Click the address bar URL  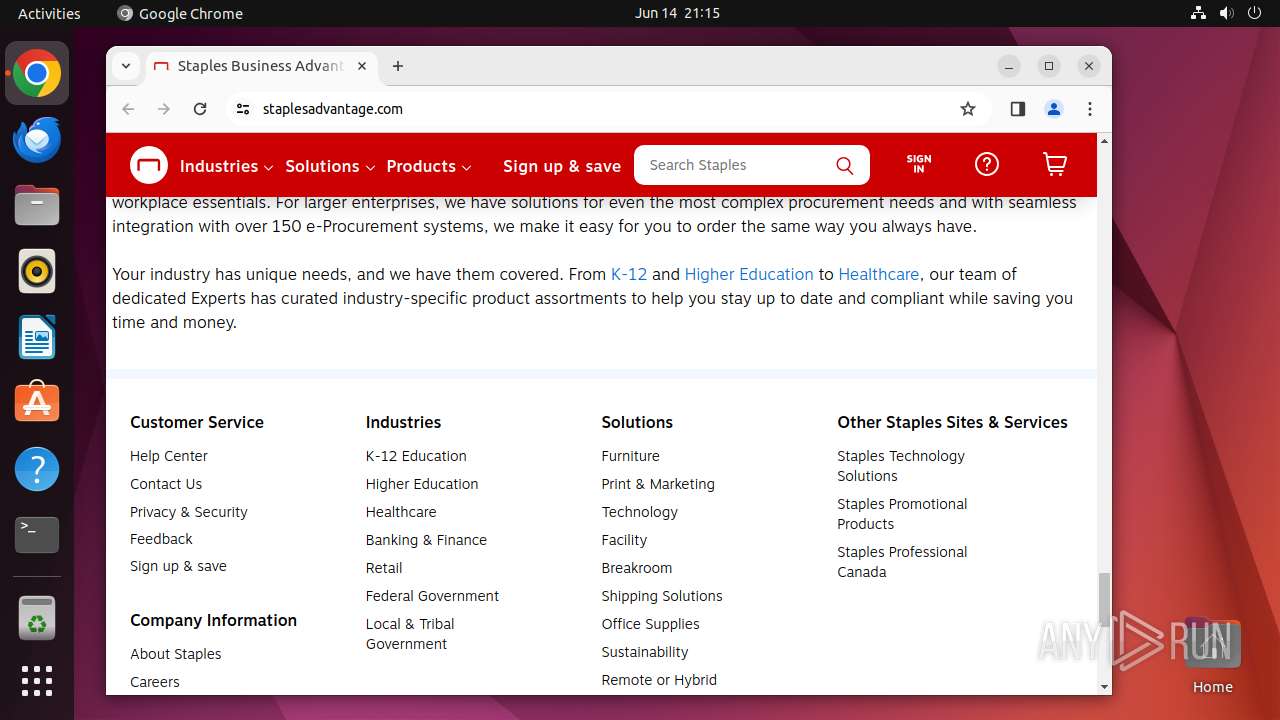[x=333, y=109]
